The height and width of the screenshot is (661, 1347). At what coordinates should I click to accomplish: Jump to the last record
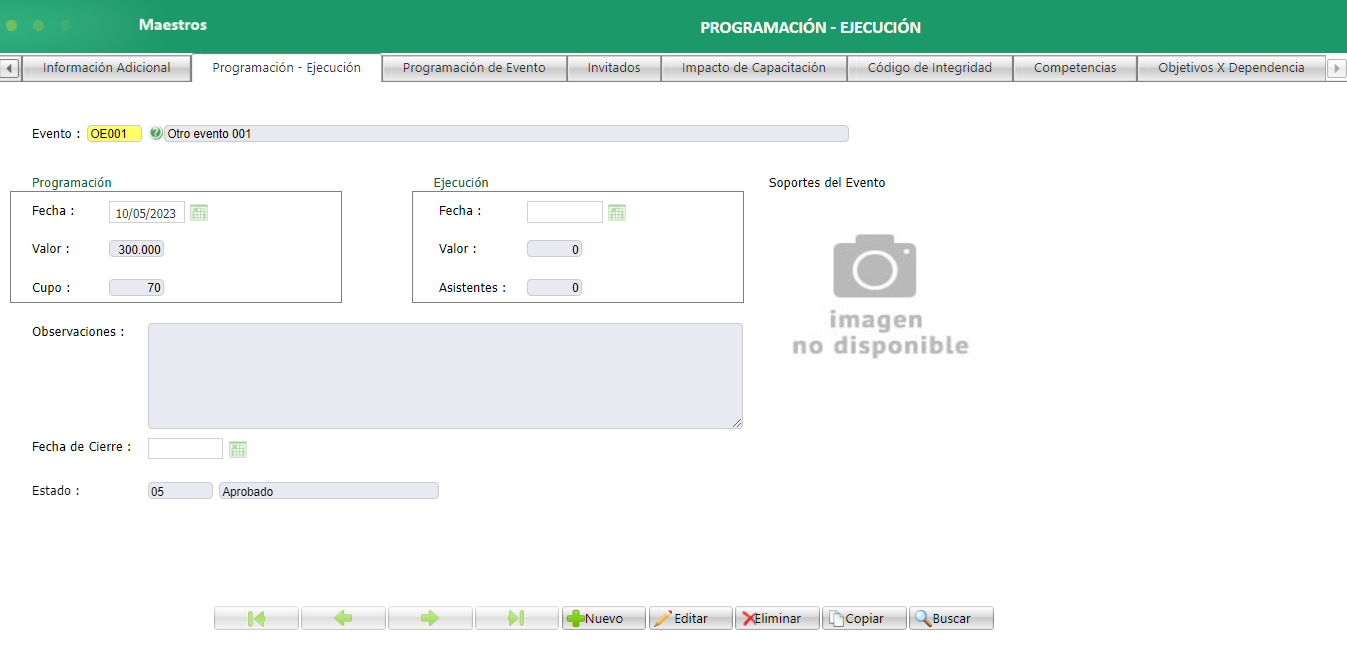516,617
